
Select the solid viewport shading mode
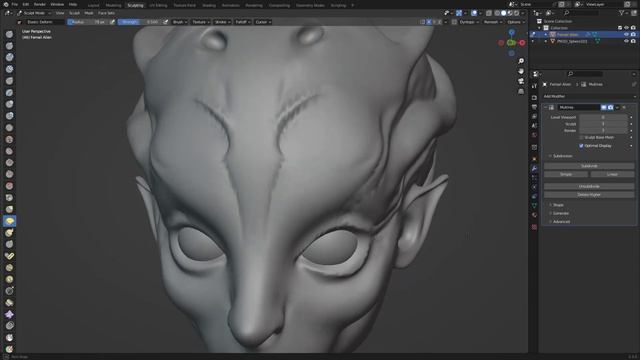pyautogui.click(x=503, y=13)
